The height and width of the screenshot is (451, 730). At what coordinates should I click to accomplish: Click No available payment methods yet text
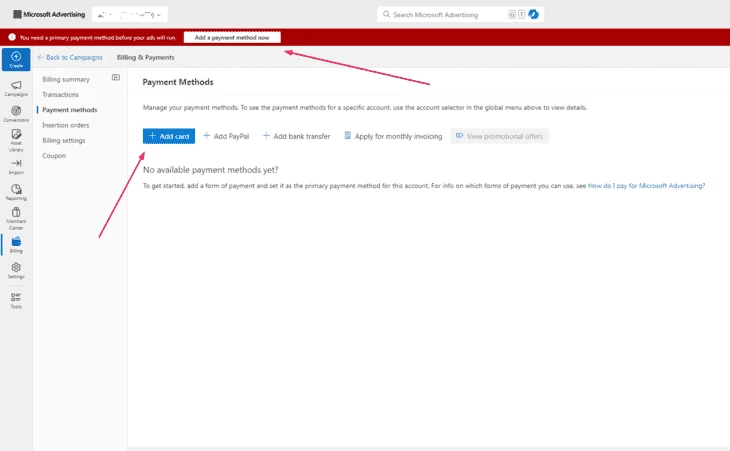(x=210, y=170)
